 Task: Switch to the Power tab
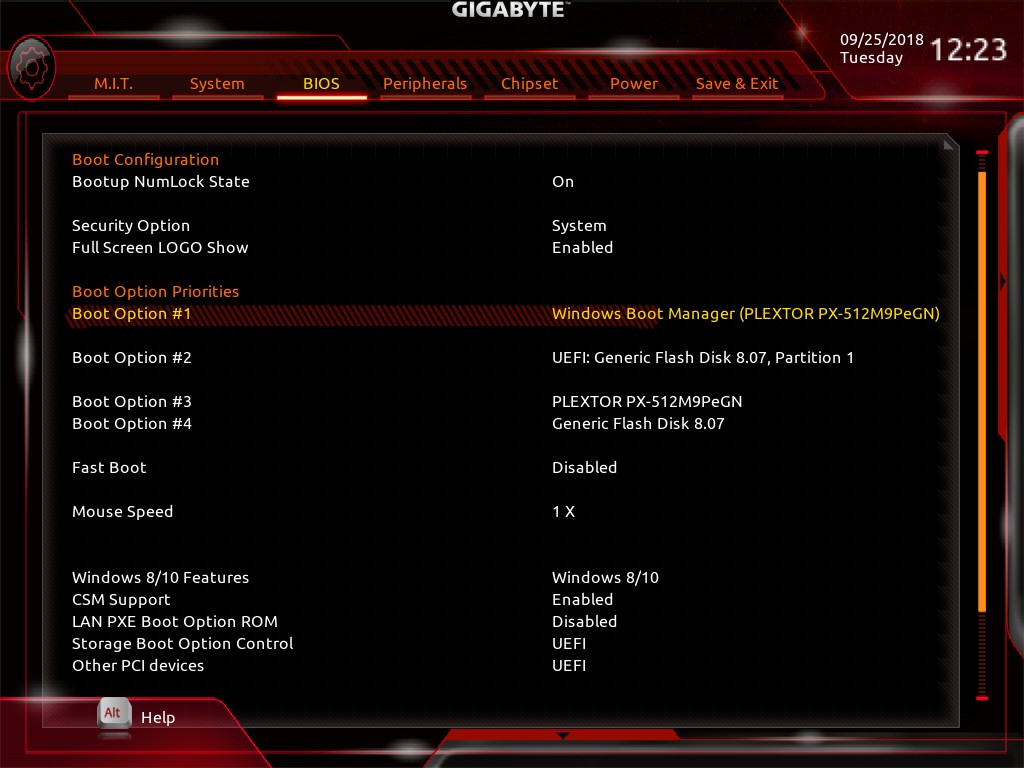click(633, 84)
